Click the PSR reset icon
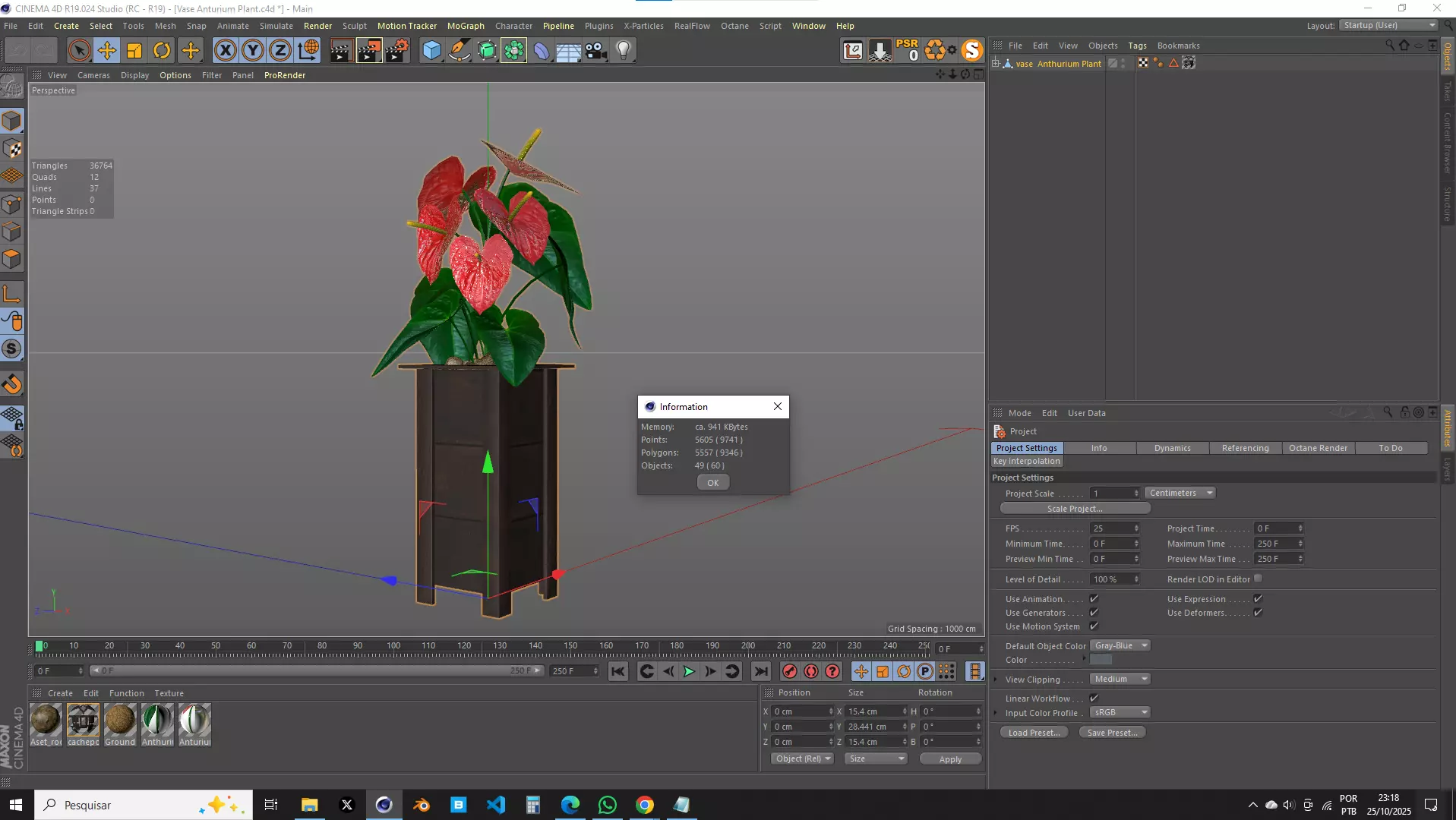 point(908,50)
